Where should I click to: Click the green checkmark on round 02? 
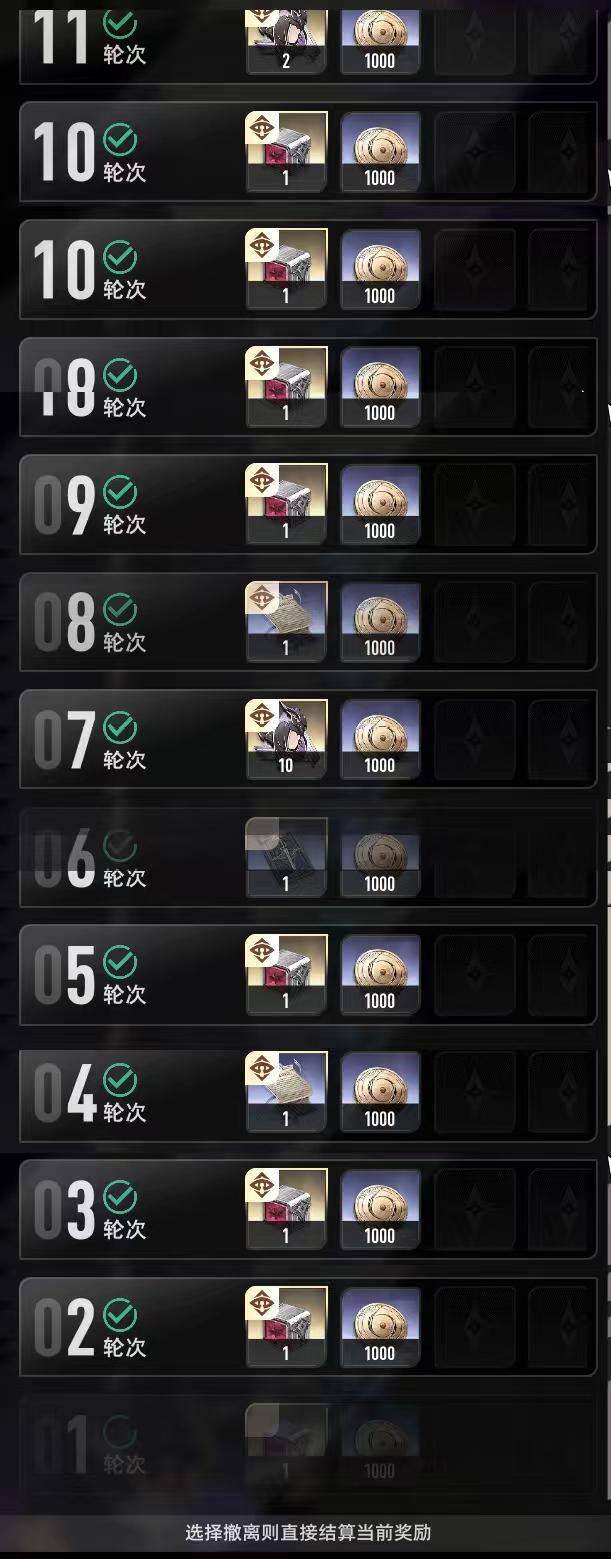[120, 1316]
